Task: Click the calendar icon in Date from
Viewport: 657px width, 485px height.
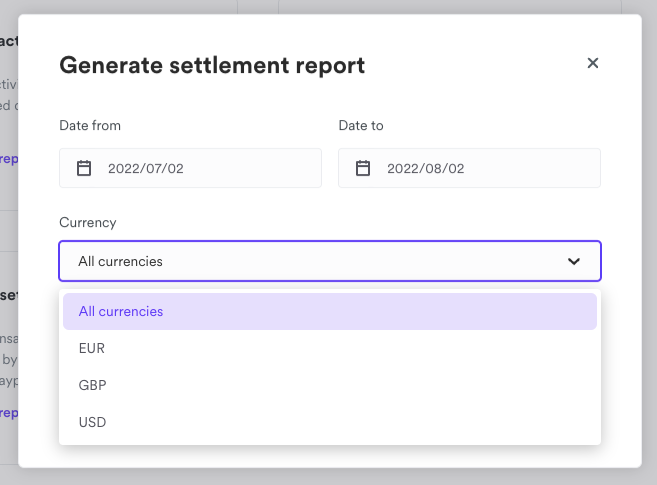Action: [x=84, y=168]
